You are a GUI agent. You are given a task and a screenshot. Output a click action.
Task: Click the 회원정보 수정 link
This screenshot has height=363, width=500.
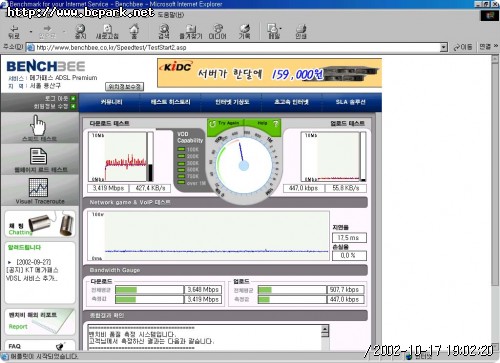[51, 106]
